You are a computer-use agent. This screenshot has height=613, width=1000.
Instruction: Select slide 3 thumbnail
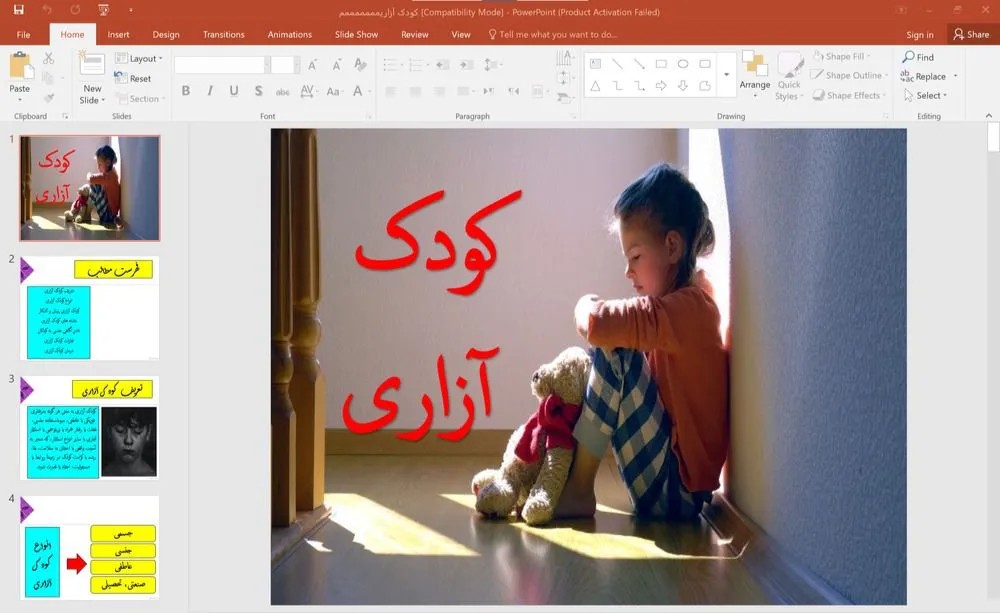(x=89, y=427)
